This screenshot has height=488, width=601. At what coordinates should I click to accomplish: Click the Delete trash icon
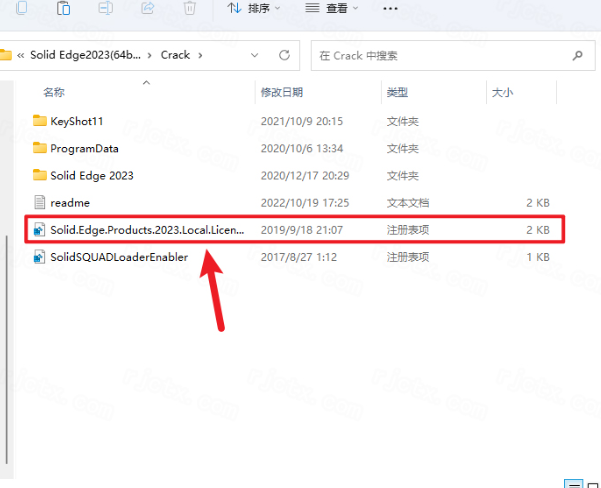(x=190, y=8)
